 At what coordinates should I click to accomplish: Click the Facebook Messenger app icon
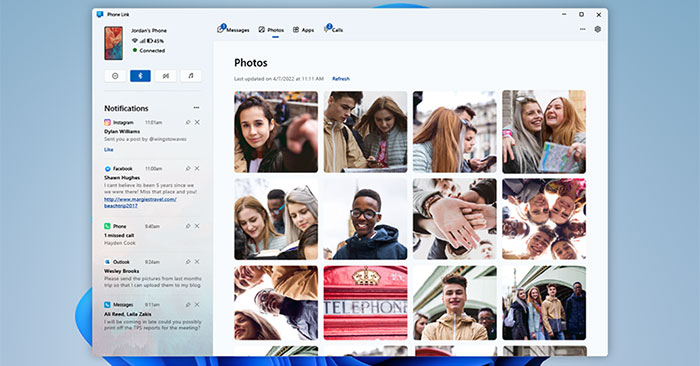[x=107, y=169]
